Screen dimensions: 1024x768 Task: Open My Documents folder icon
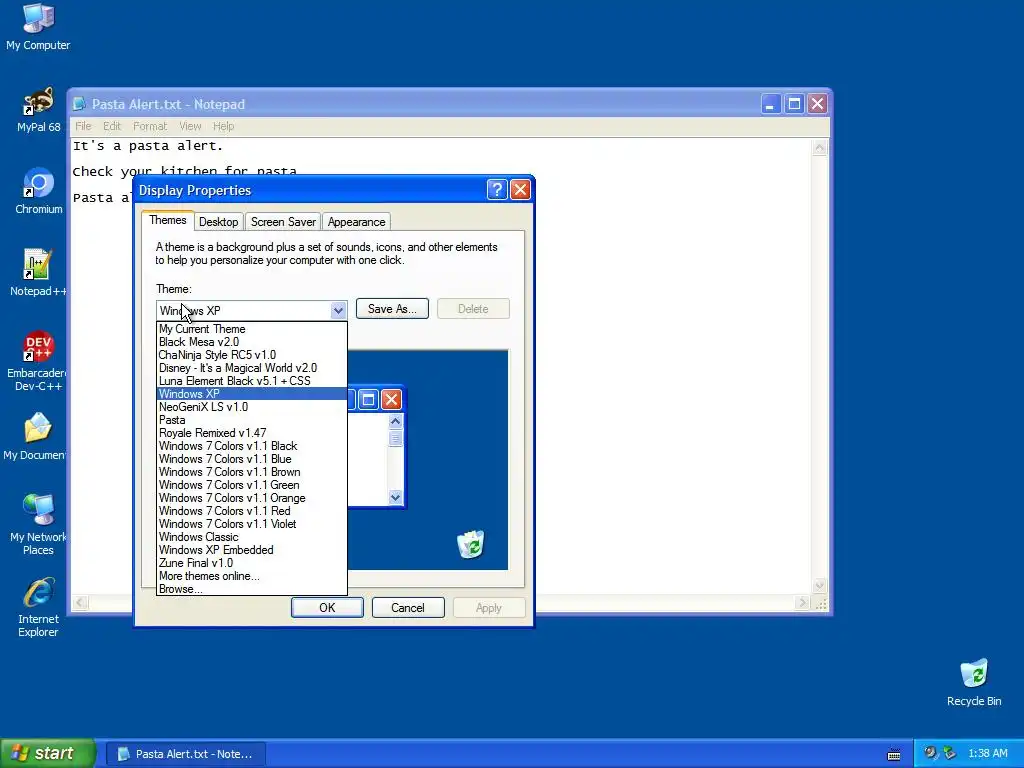click(34, 437)
